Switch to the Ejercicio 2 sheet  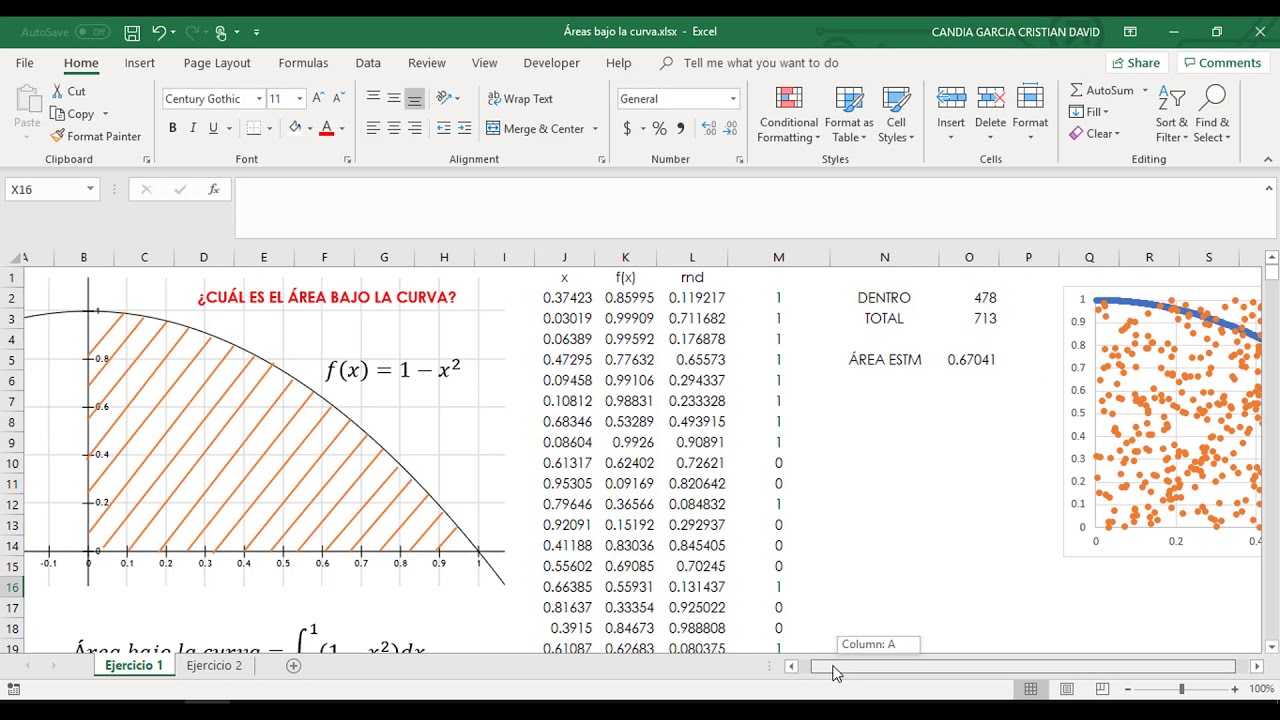(214, 665)
